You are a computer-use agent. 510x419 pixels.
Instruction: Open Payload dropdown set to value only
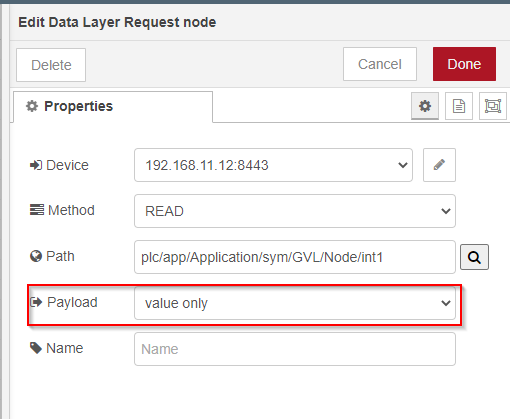click(x=295, y=303)
